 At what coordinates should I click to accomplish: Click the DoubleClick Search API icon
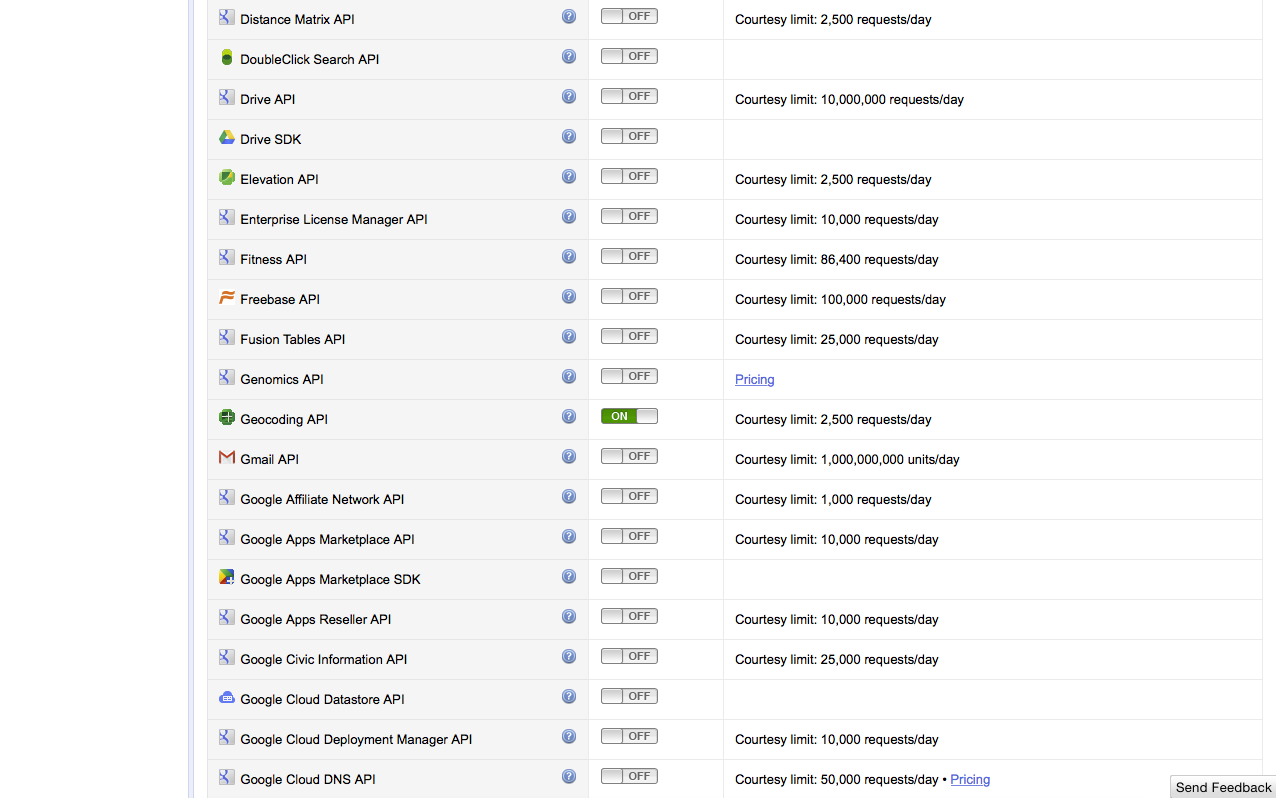(x=227, y=57)
